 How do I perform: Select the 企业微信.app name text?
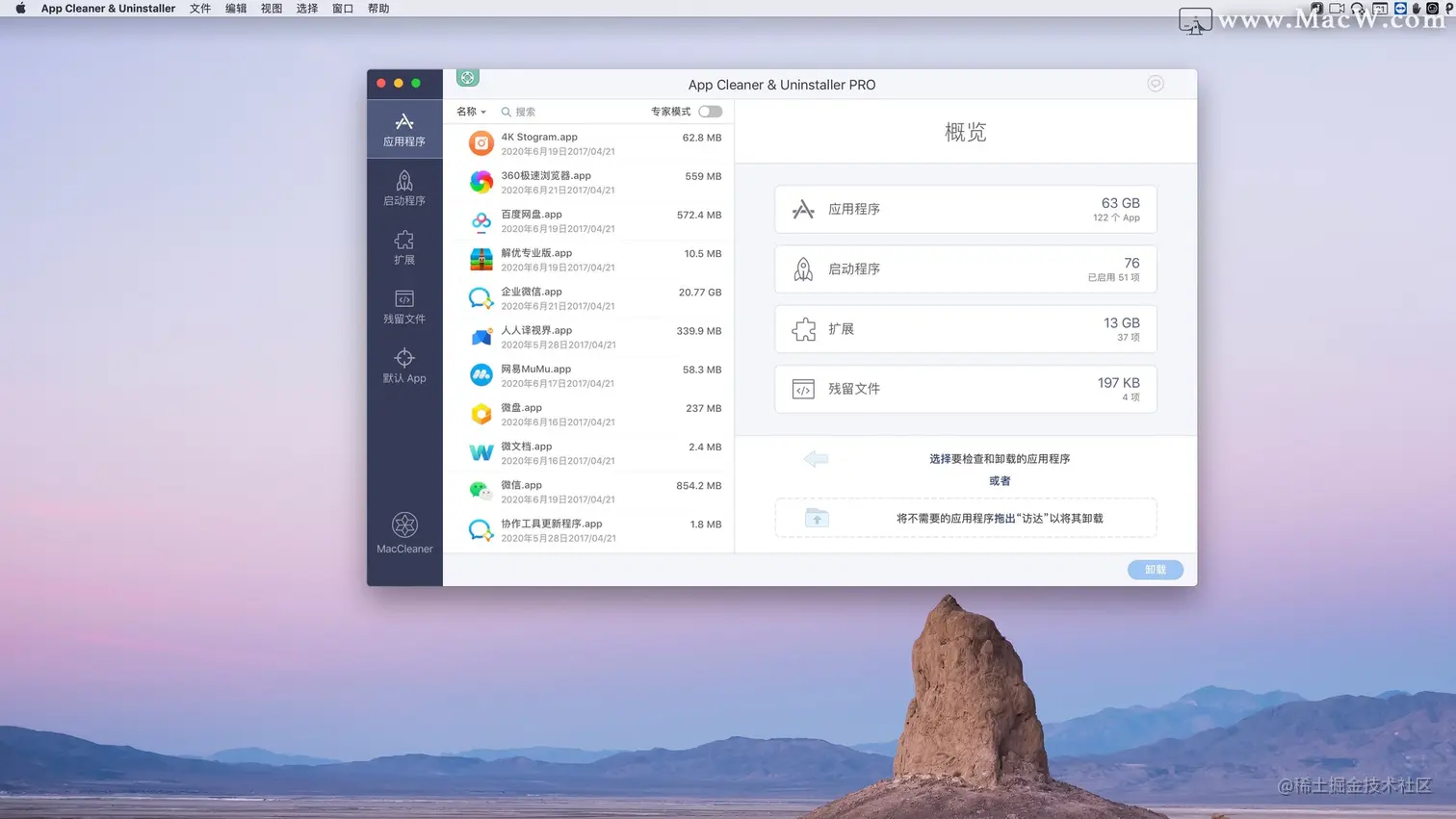(532, 292)
